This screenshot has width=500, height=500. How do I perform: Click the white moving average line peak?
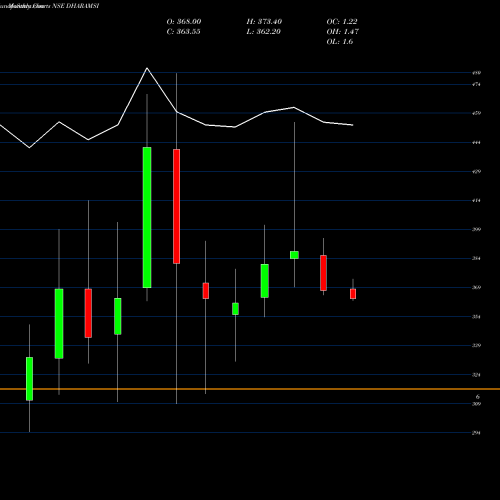click(147, 68)
